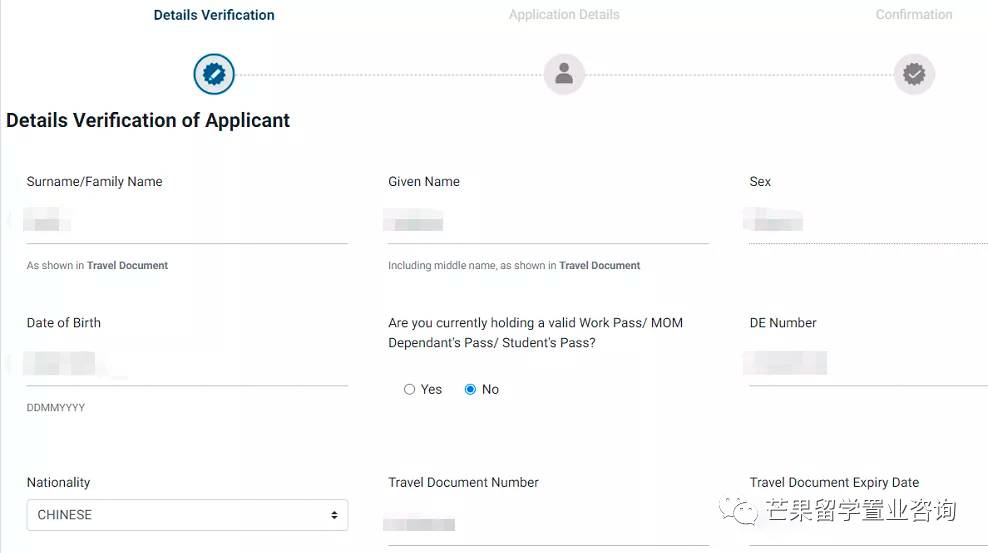Click the Surname/Family Name input field
This screenshot has height=553, width=988.
pos(187,222)
